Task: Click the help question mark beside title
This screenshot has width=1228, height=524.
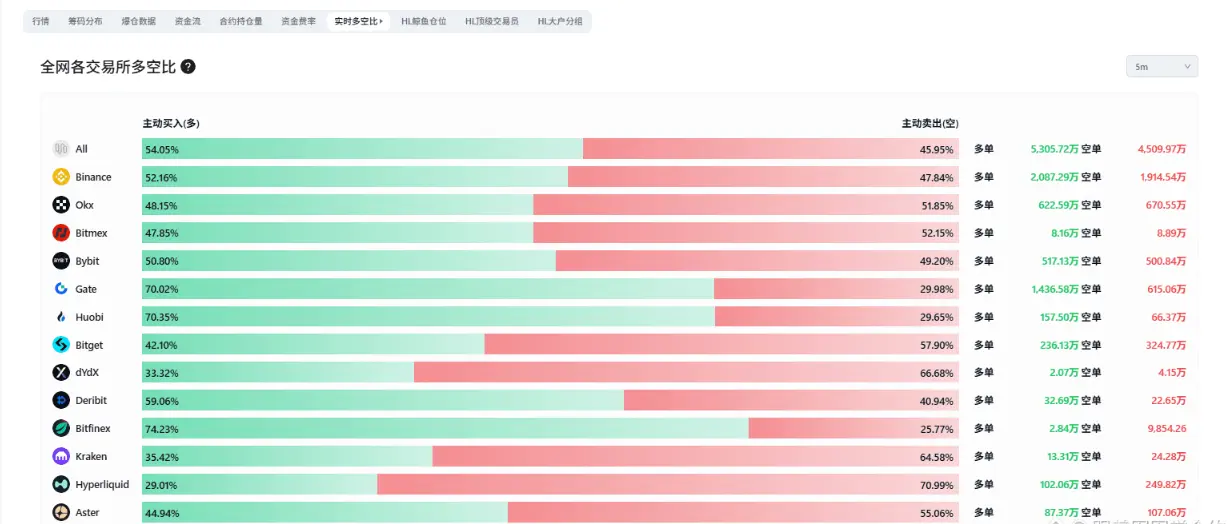Action: [188, 67]
